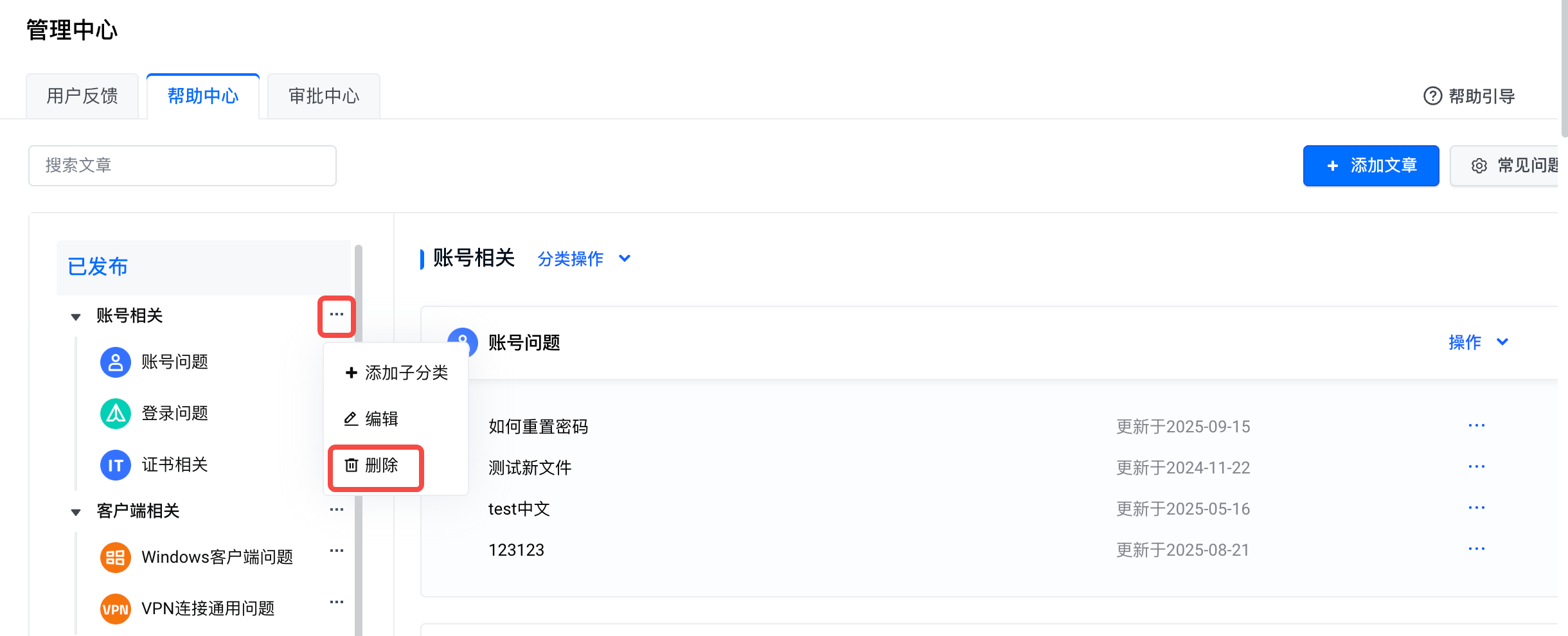Select Windows客户端问题 in the tree
Viewport: 1568px width, 636px height.
[x=217, y=558]
